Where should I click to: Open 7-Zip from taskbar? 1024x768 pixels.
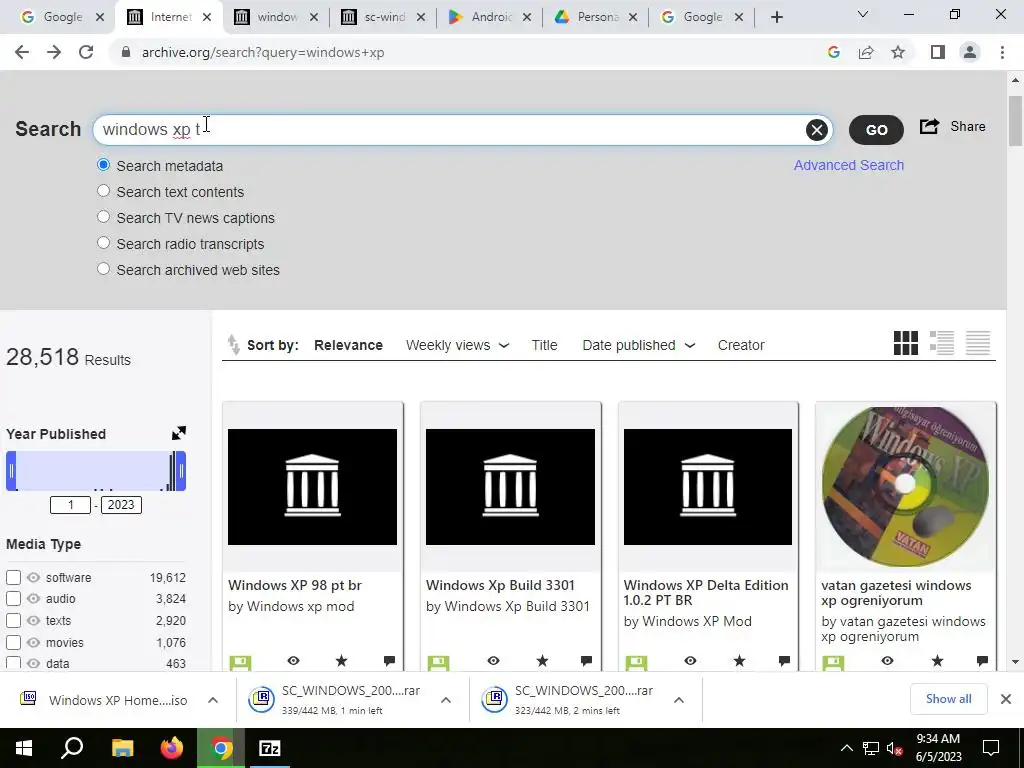pos(270,748)
